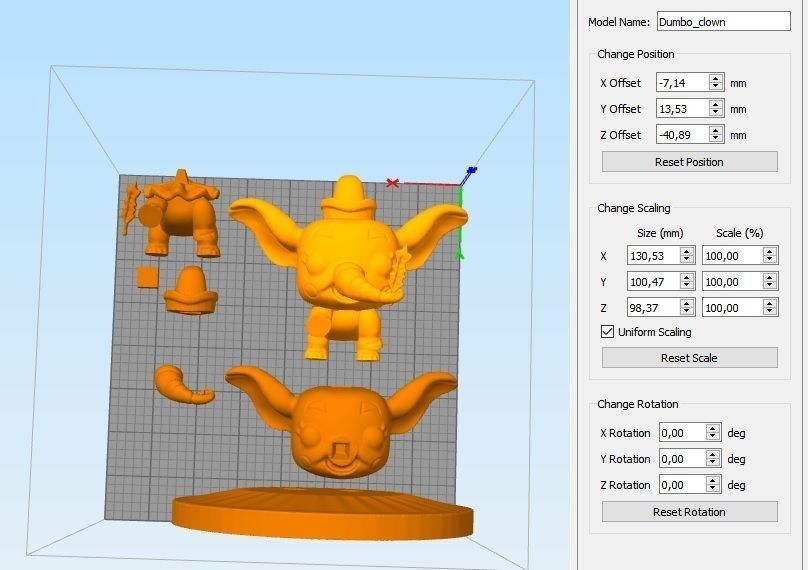Click the Y Offset value field

[x=682, y=108]
